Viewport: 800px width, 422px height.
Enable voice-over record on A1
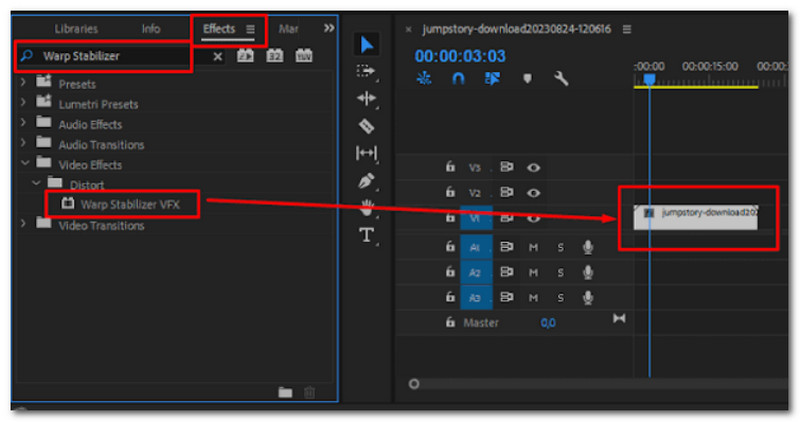[588, 247]
